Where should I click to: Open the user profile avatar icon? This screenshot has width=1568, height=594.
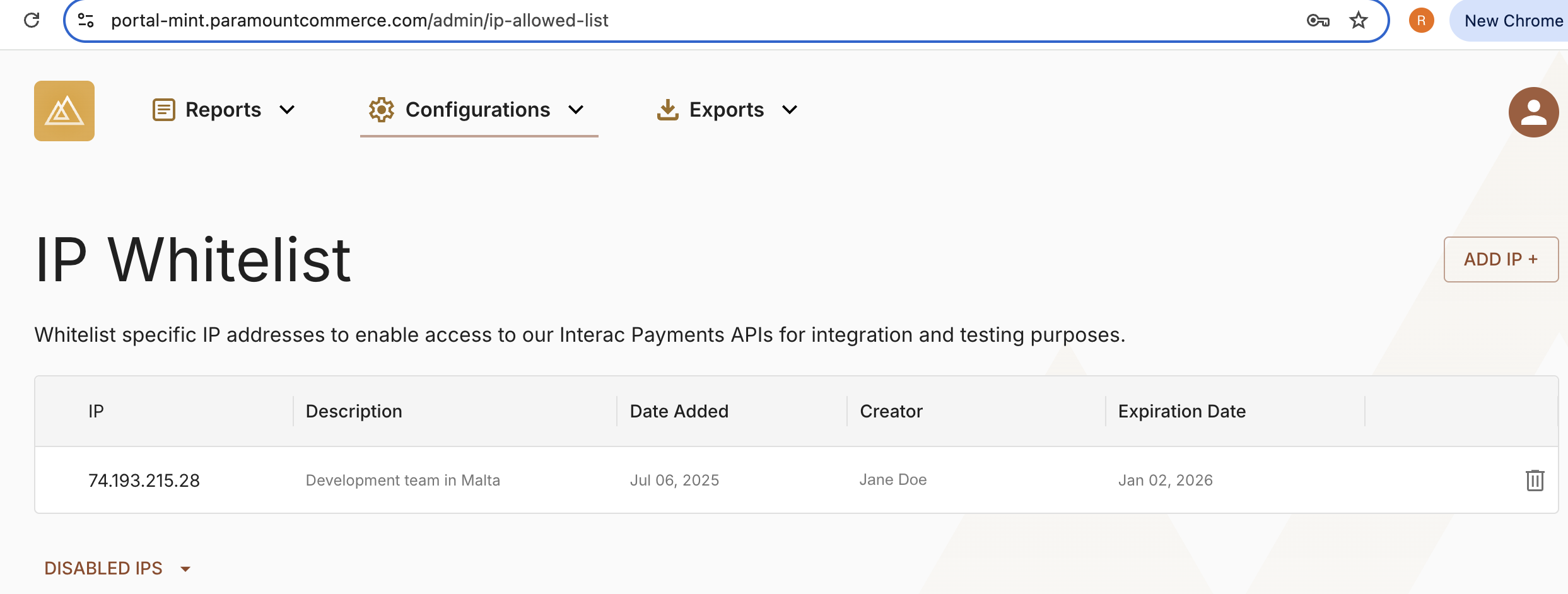click(x=1533, y=112)
